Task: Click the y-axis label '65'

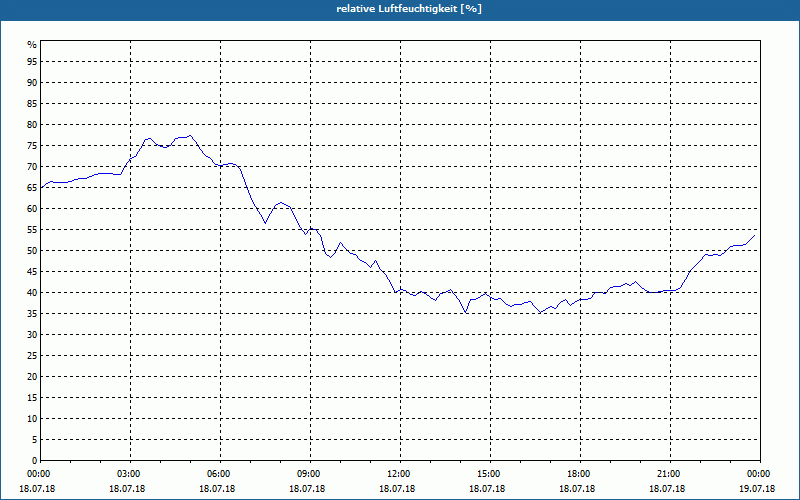Action: 32,188
